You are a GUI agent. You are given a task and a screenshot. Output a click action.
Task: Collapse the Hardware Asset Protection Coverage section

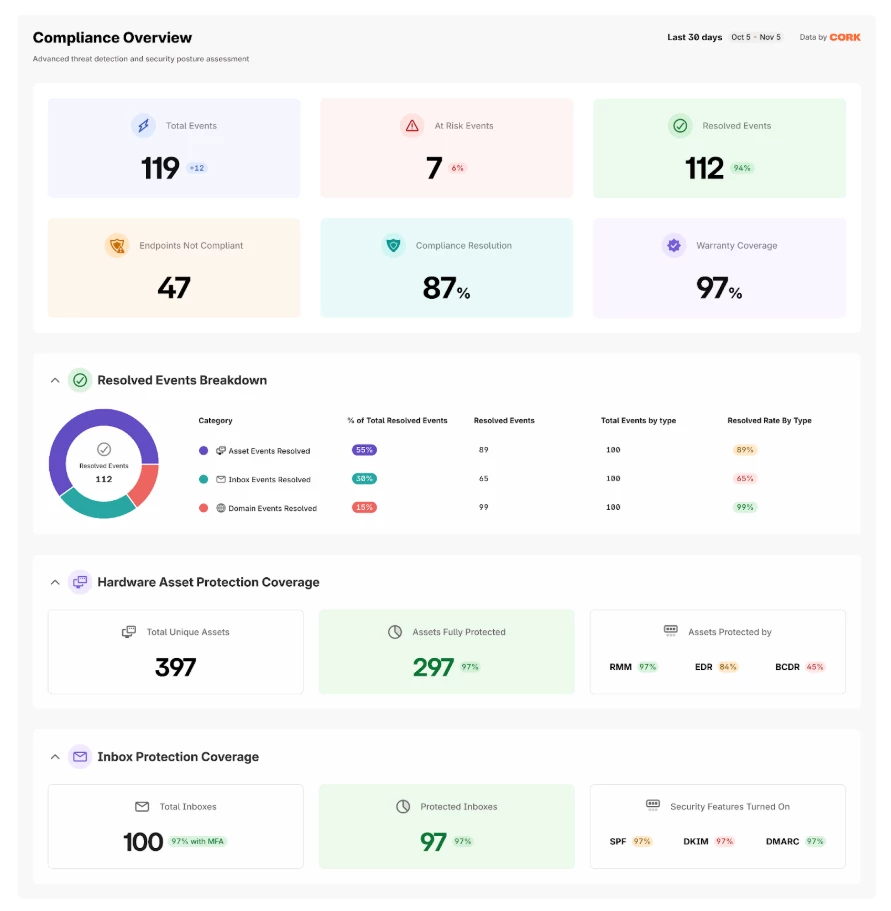pyautogui.click(x=55, y=582)
